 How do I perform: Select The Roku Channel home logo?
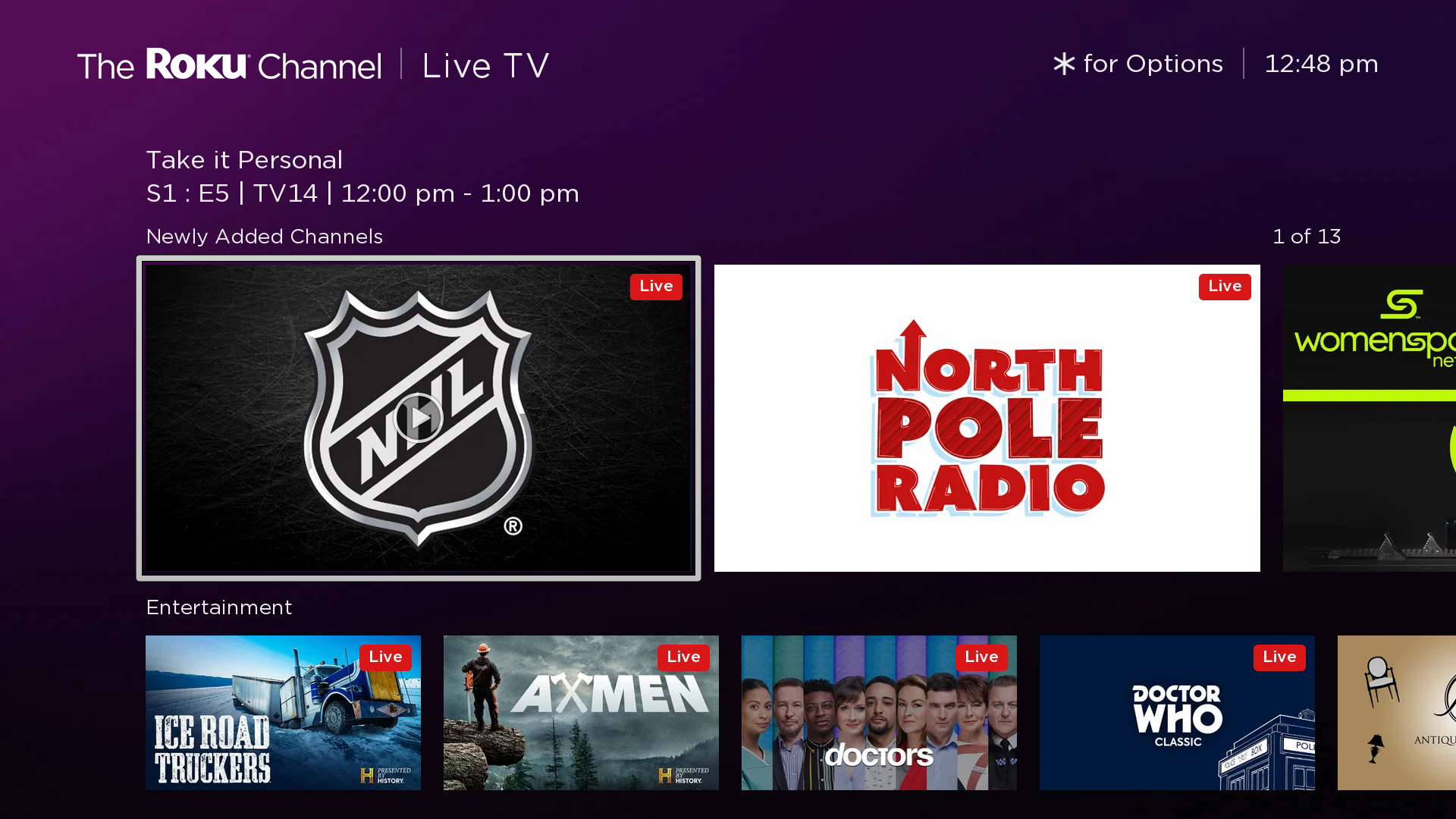tap(229, 64)
